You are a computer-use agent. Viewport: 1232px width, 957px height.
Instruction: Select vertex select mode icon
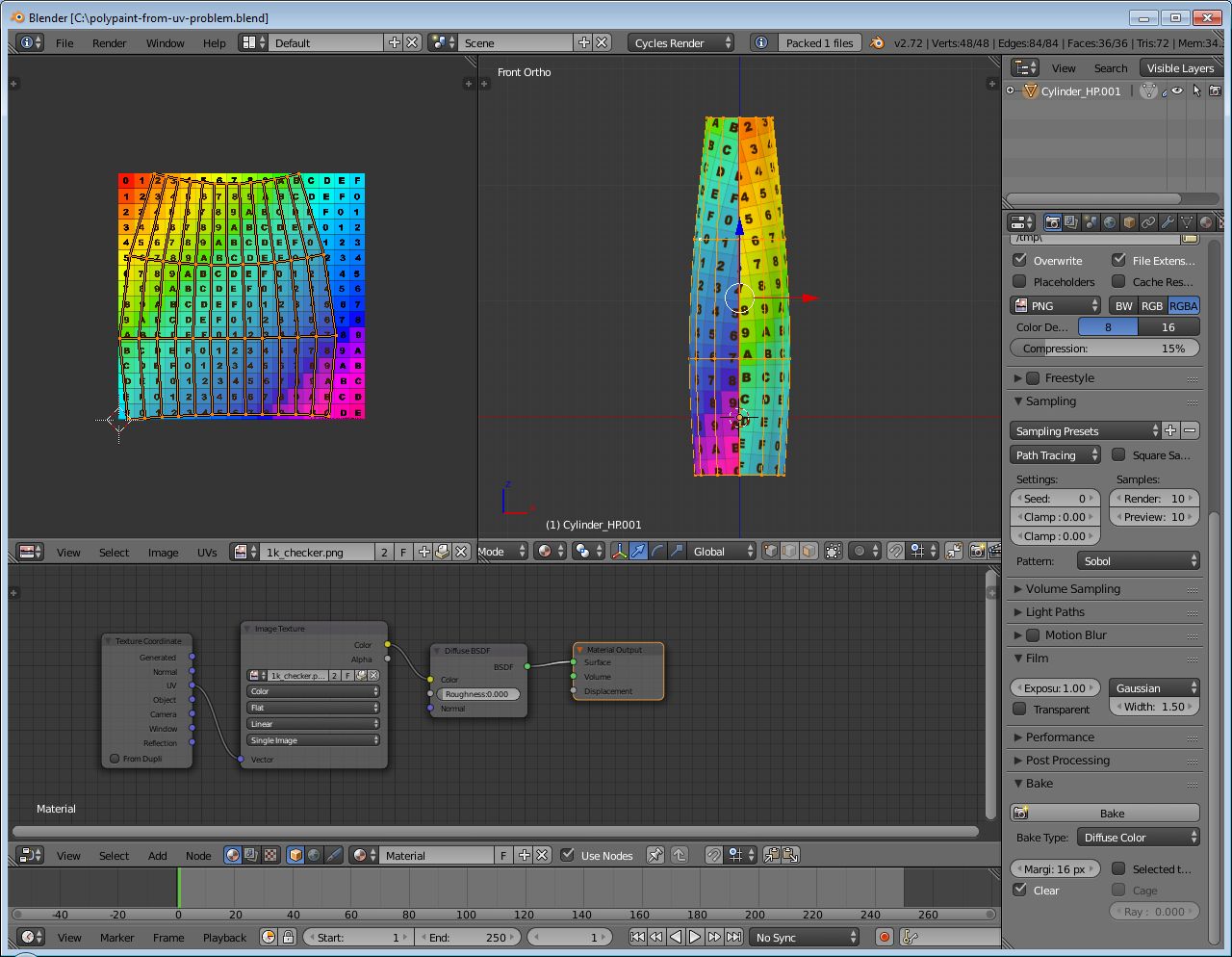click(770, 551)
